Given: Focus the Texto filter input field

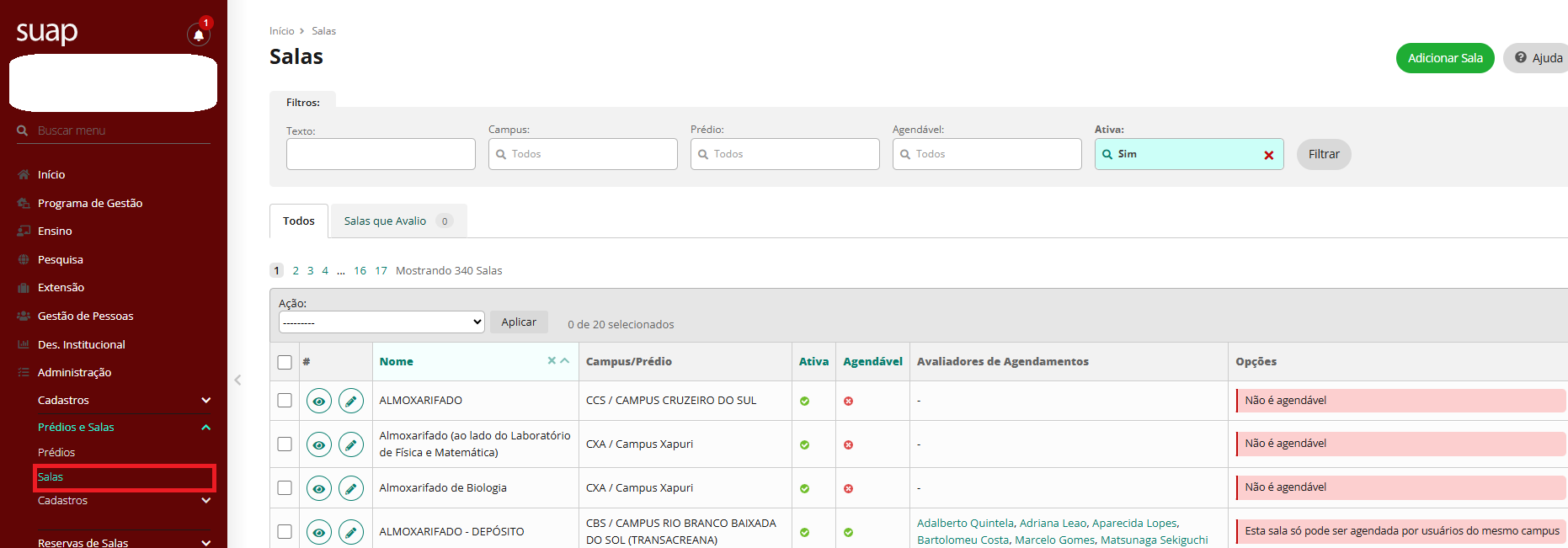Looking at the screenshot, I should pos(381,154).
